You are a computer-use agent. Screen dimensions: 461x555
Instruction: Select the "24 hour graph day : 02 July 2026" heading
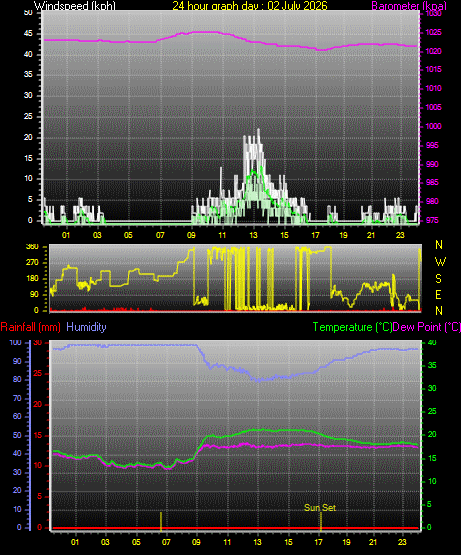point(250,6)
